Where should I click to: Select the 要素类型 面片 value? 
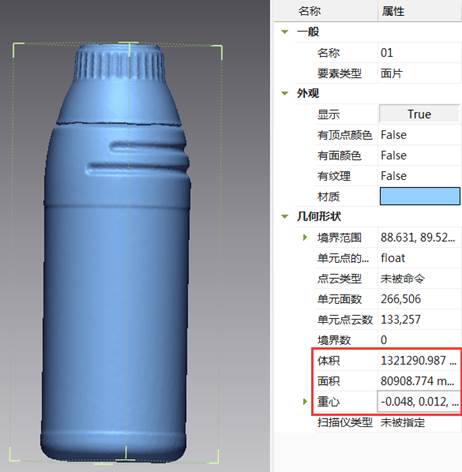pos(391,73)
